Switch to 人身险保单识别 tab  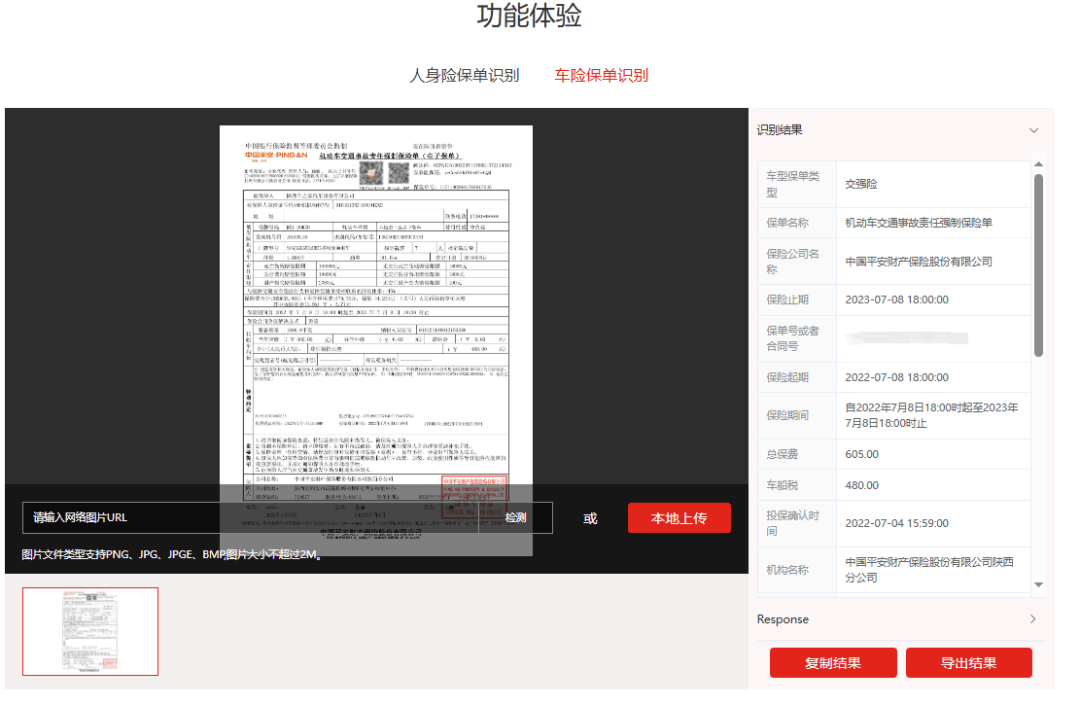464,75
